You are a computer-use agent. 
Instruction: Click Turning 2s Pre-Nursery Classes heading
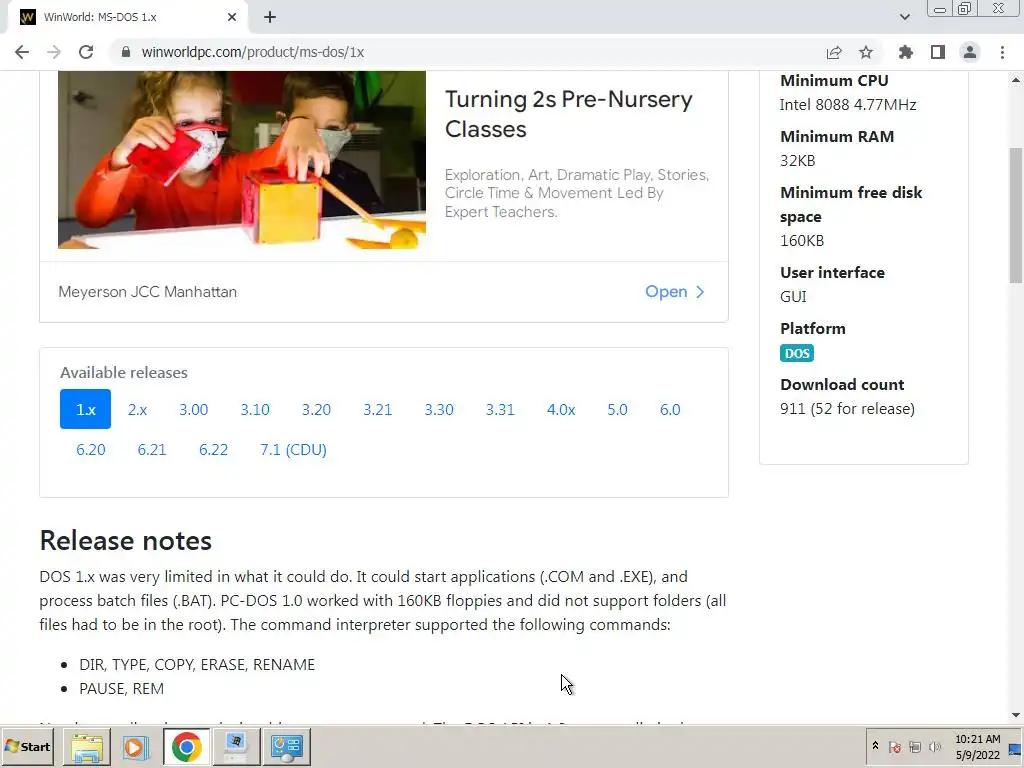coord(569,114)
